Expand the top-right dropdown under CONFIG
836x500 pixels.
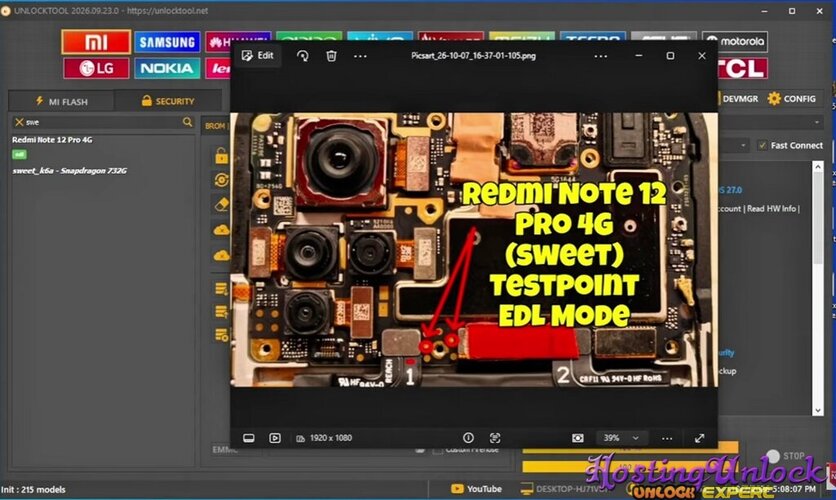coord(817,123)
